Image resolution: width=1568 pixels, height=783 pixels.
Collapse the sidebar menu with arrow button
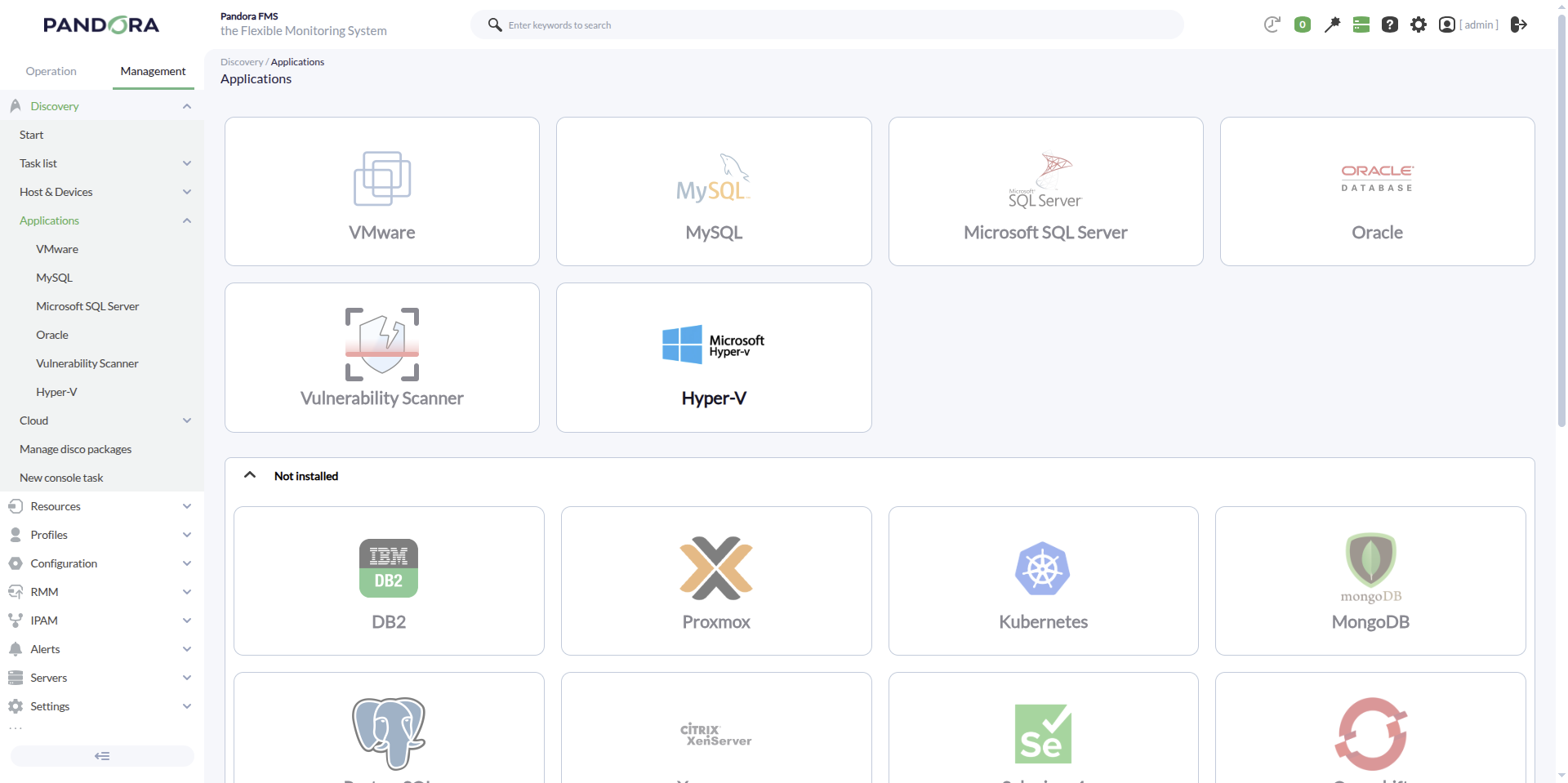102,756
